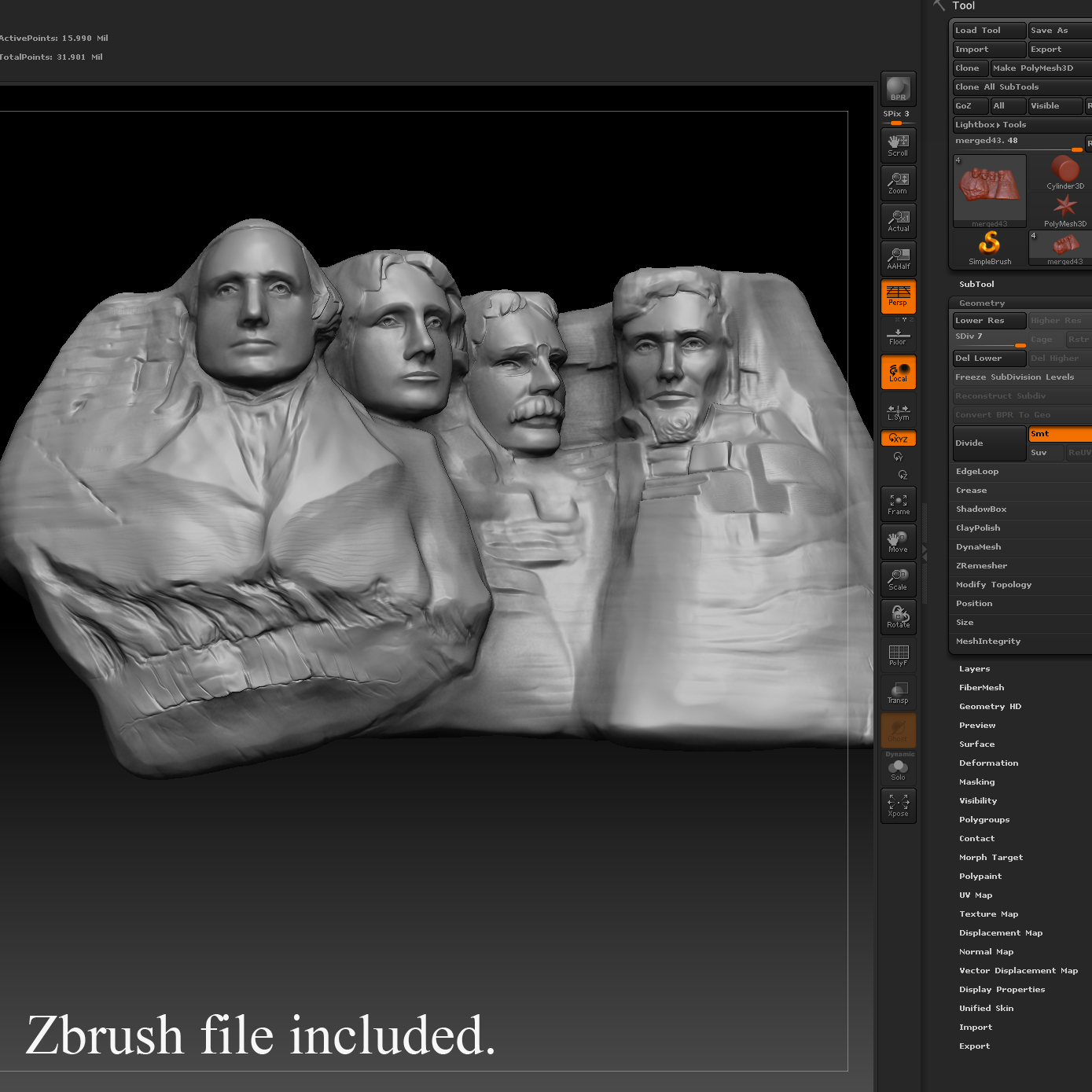
Task: Open the Displacement Map section
Action: (1001, 933)
